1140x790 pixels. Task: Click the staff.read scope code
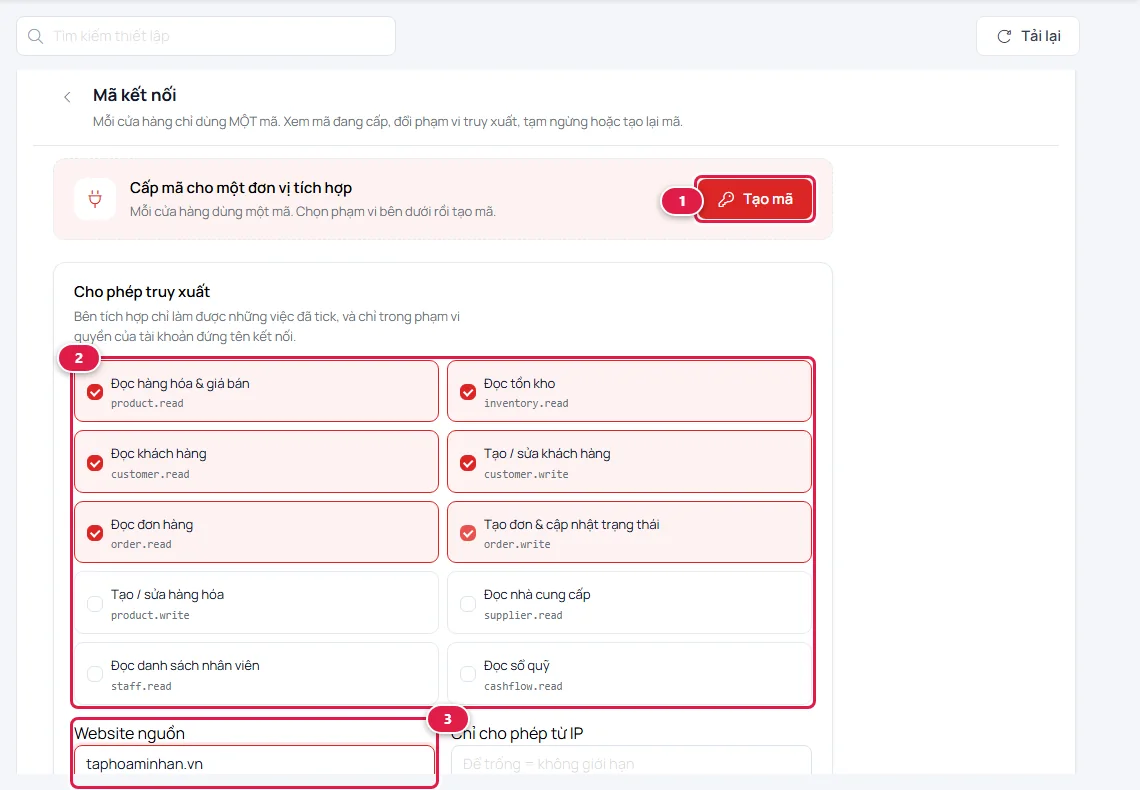coord(141,686)
